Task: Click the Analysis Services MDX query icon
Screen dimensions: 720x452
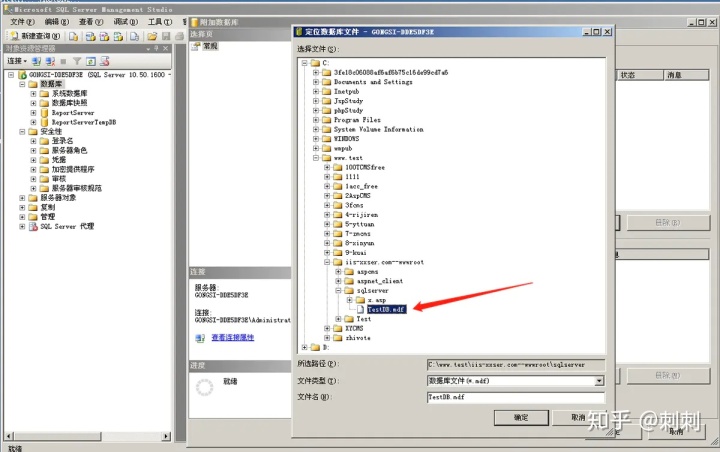Action: point(90,36)
